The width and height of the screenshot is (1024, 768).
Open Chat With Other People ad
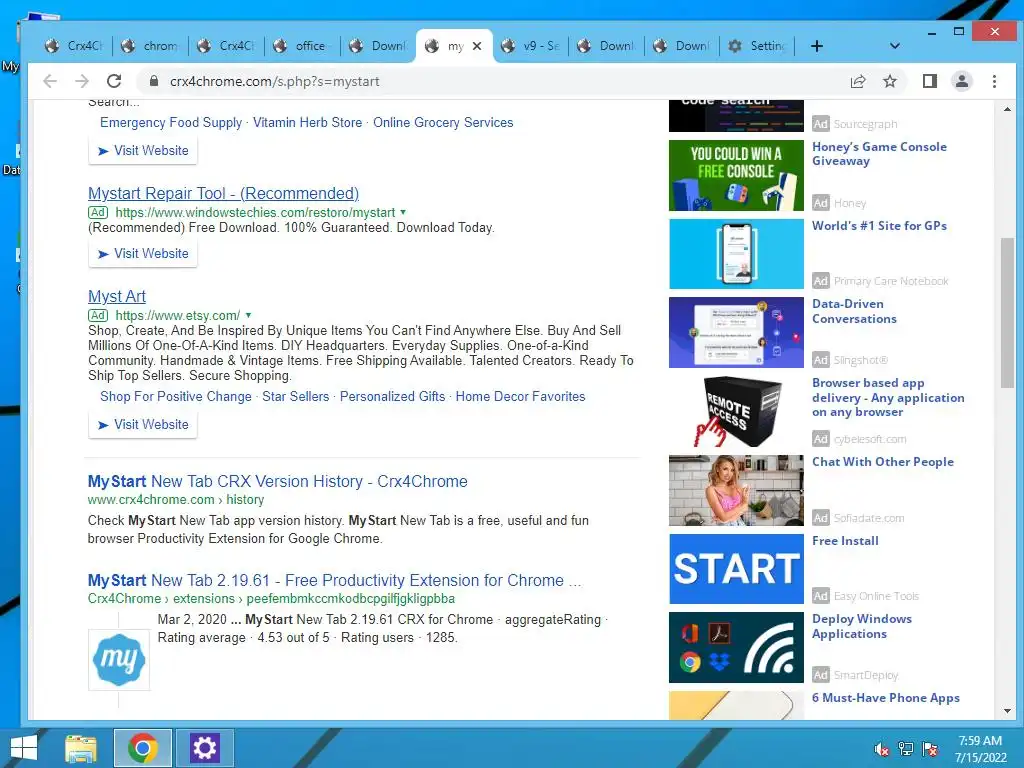883,462
